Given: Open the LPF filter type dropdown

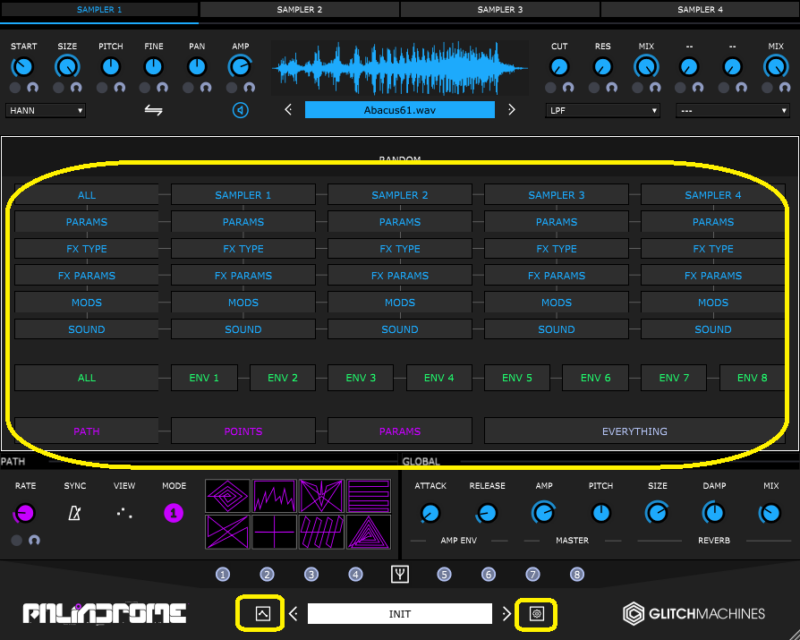Looking at the screenshot, I should pyautogui.click(x=603, y=110).
